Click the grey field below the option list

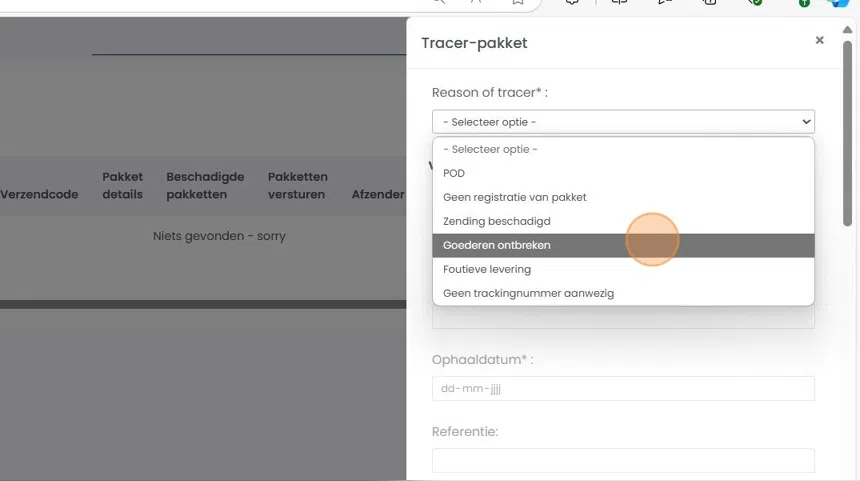[x=623, y=318]
